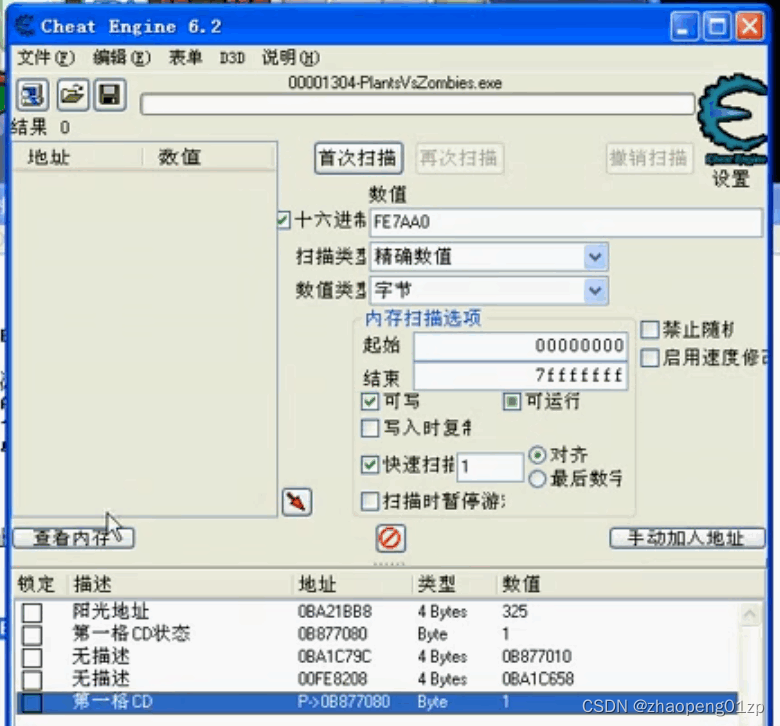
Task: Click the save floppy disk icon
Action: [x=110, y=95]
